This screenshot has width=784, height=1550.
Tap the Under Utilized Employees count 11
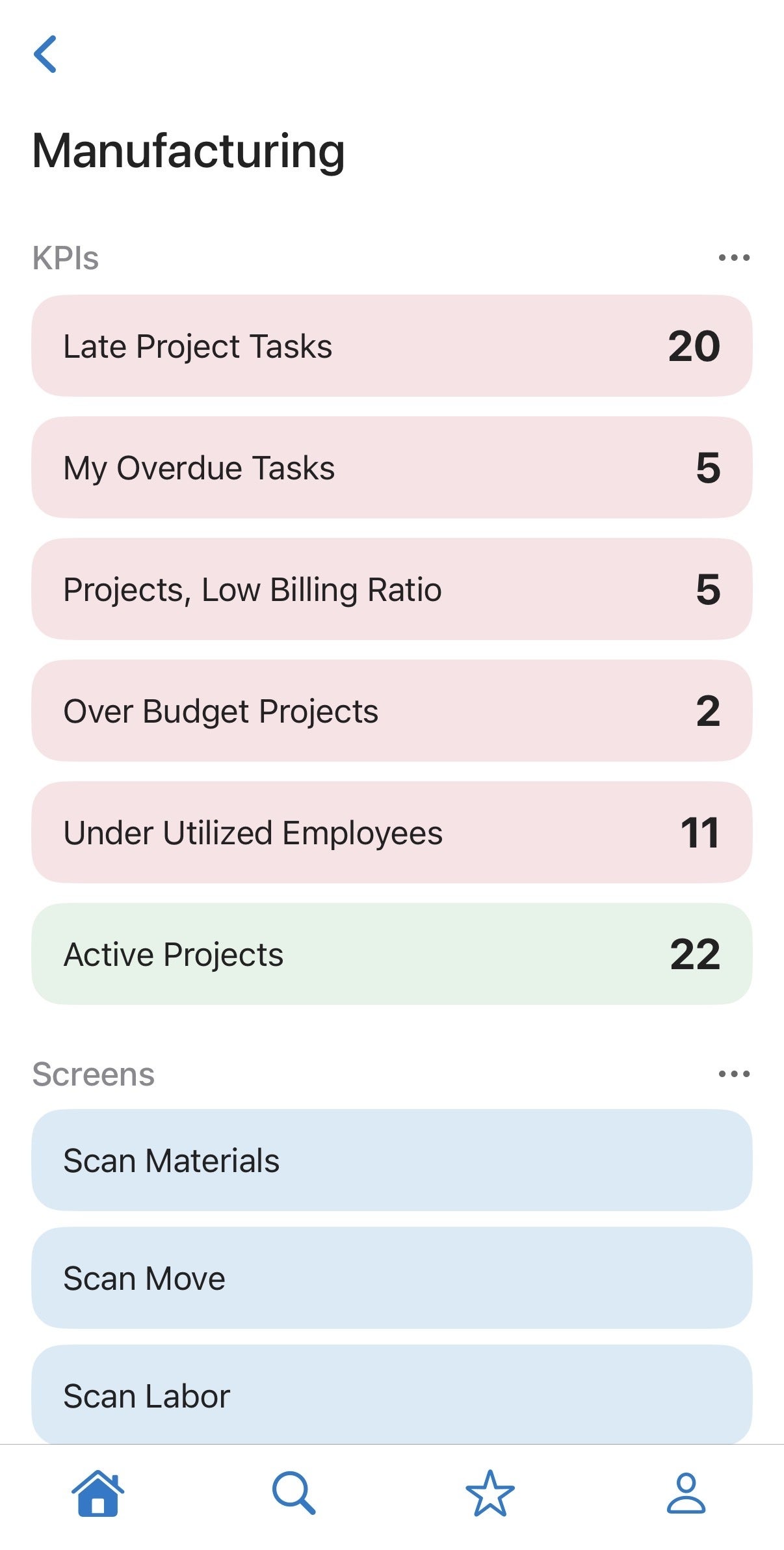[x=699, y=833]
